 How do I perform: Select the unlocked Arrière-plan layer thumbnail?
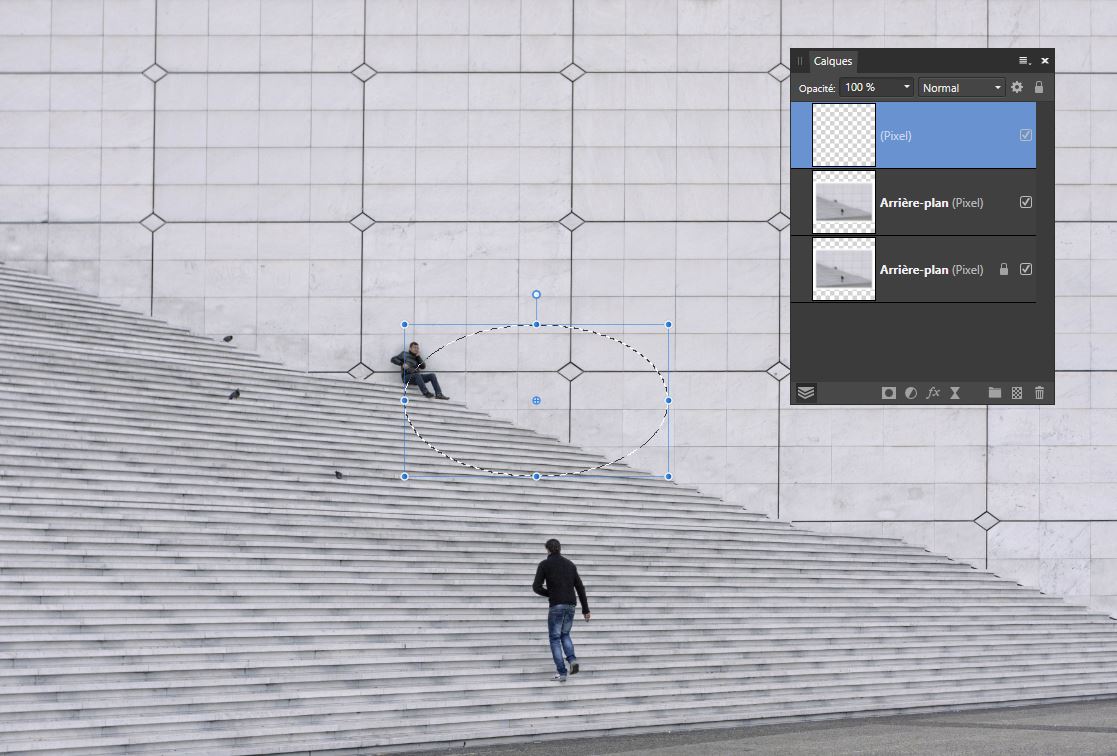[x=843, y=202]
